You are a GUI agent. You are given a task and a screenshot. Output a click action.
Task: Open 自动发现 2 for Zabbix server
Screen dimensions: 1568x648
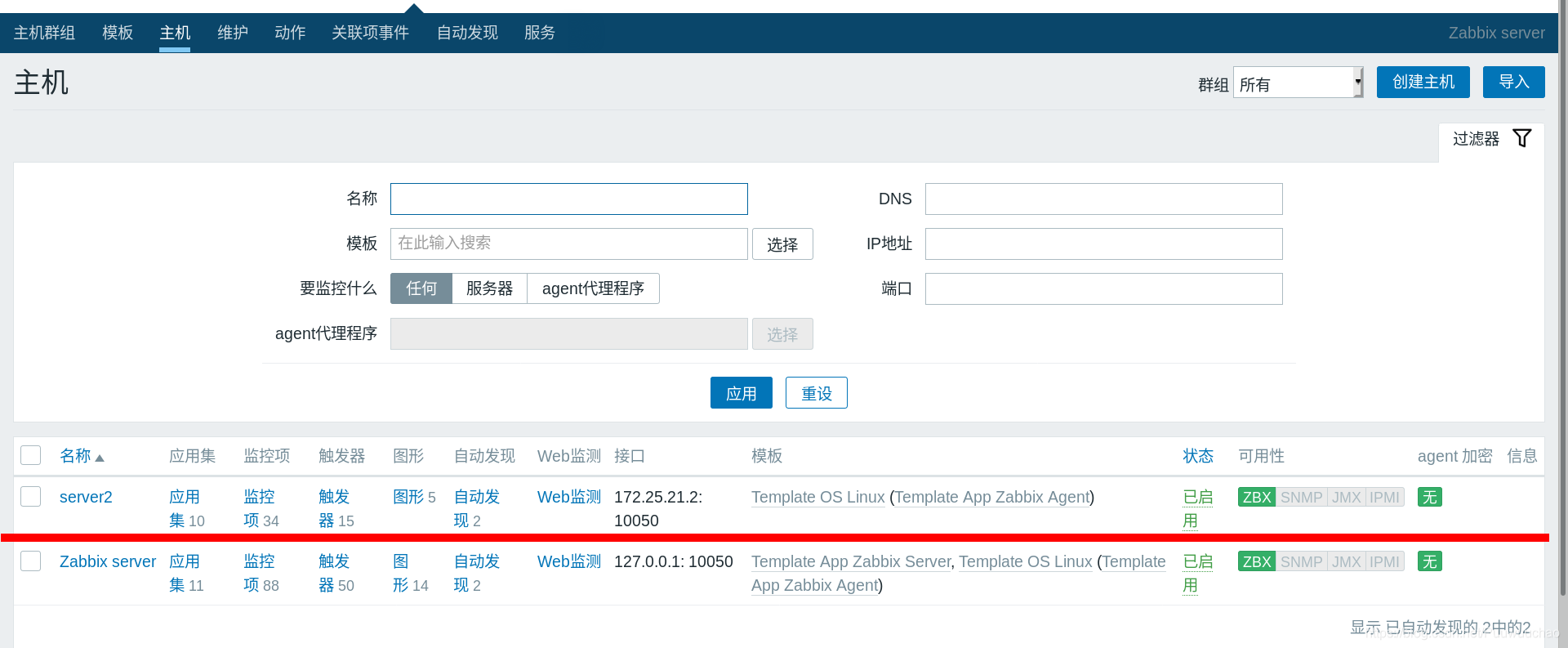[477, 573]
